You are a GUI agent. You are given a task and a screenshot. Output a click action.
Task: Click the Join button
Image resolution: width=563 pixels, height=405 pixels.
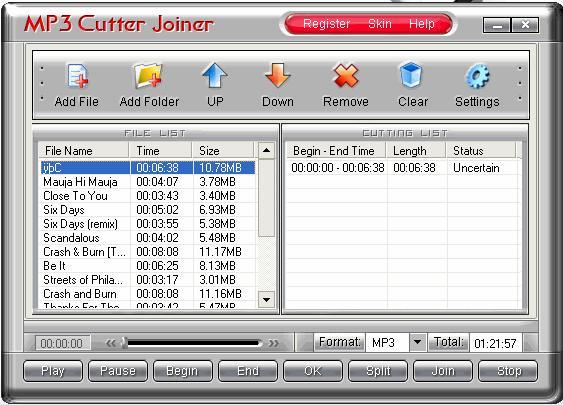coord(443,371)
